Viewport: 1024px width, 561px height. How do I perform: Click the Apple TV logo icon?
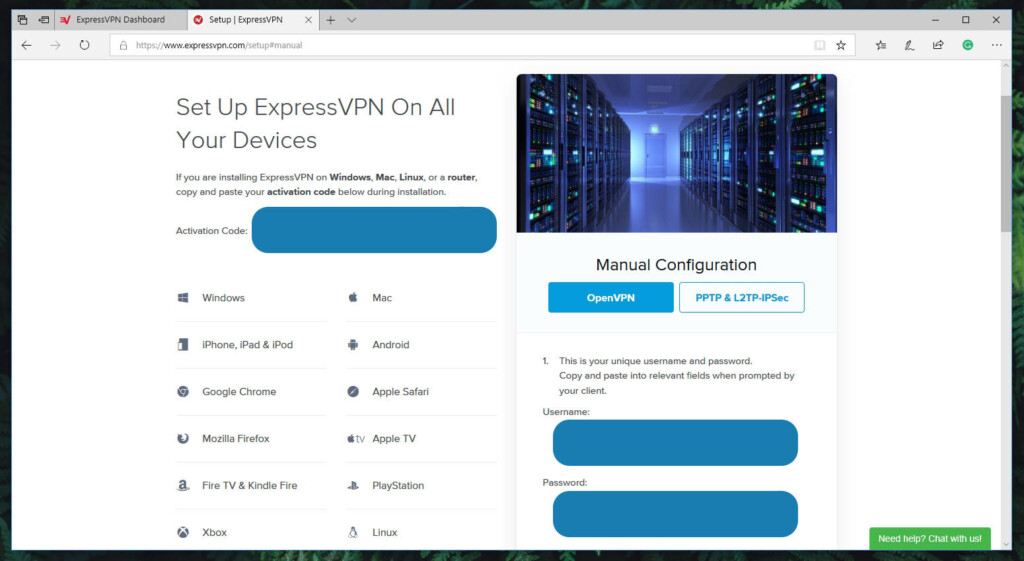point(355,439)
